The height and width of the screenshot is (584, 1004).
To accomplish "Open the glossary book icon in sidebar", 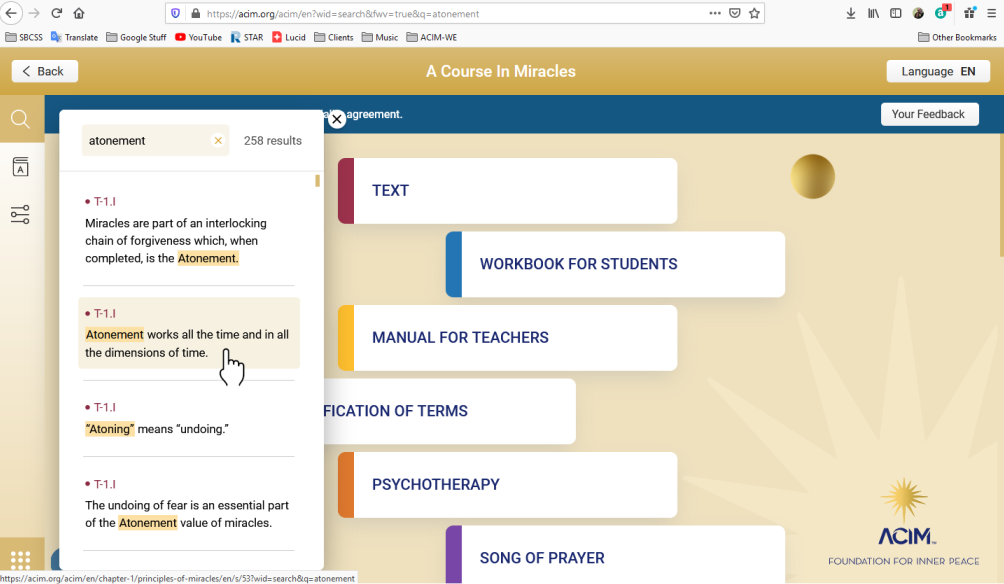I will (20, 166).
